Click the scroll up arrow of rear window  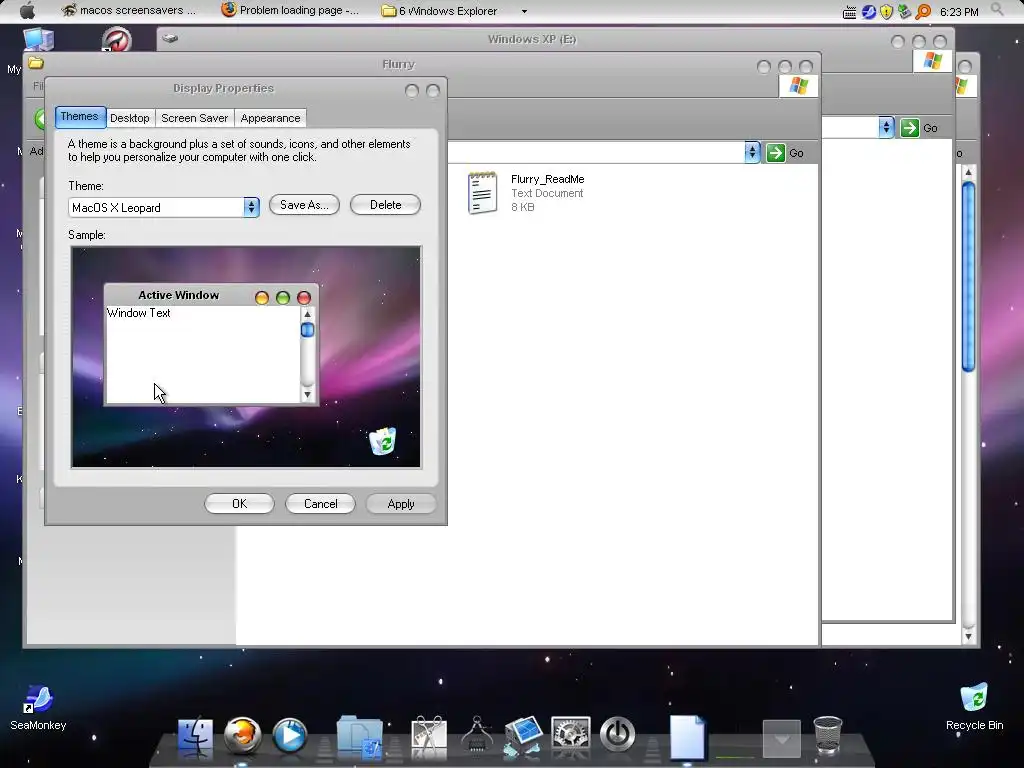click(968, 172)
